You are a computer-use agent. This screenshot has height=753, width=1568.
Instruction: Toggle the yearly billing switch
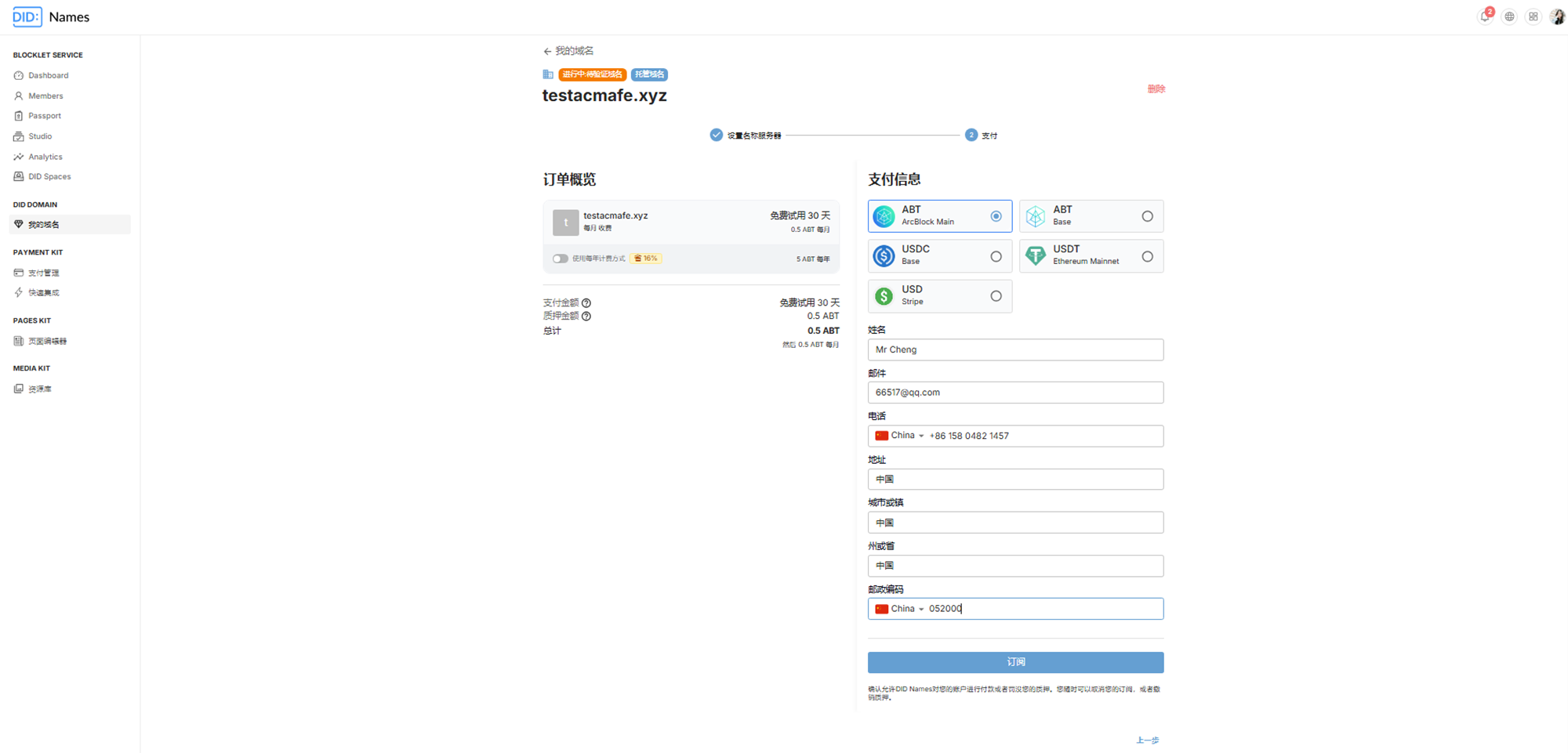[560, 259]
